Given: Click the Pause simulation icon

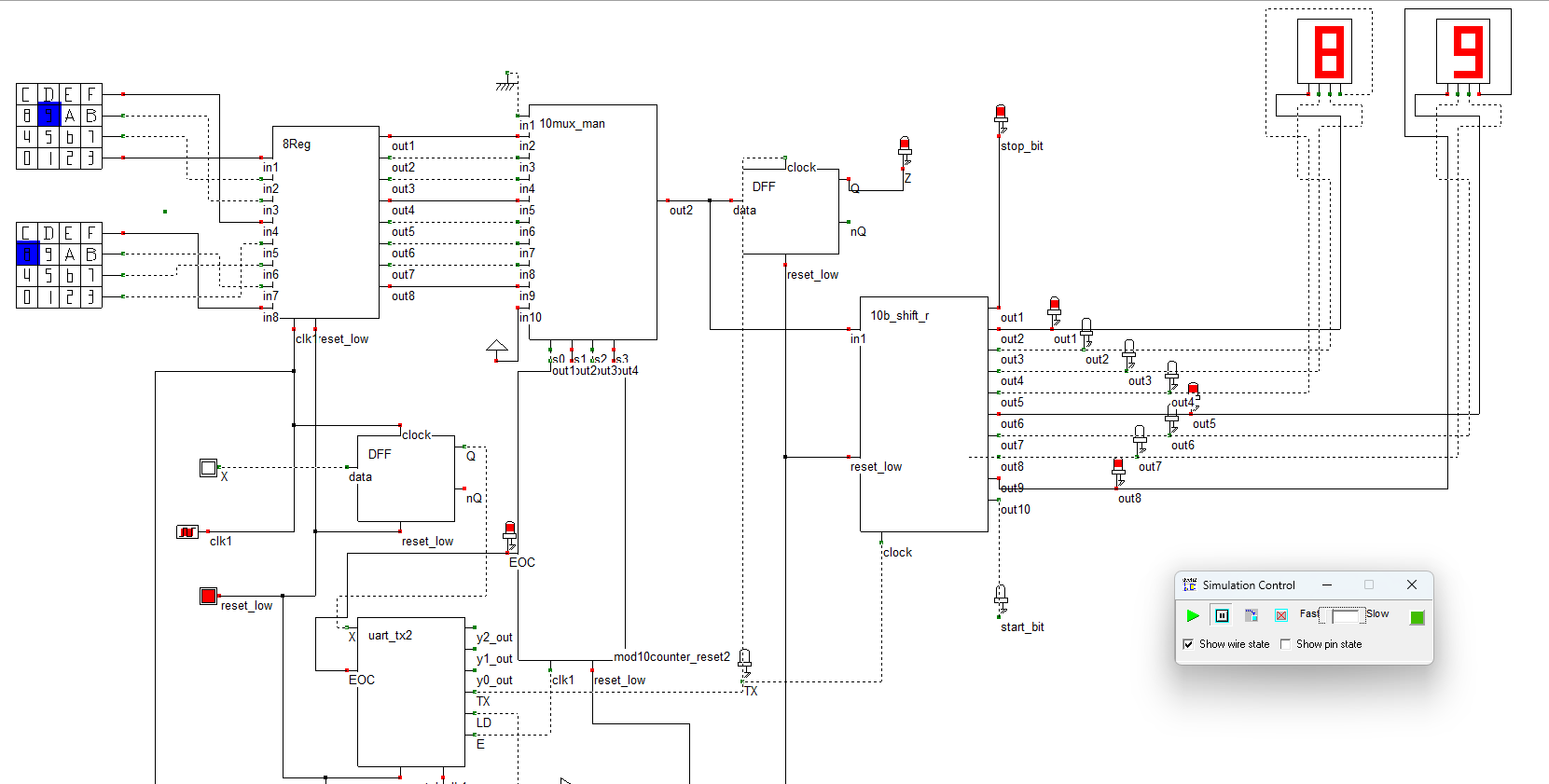Looking at the screenshot, I should tap(1222, 615).
